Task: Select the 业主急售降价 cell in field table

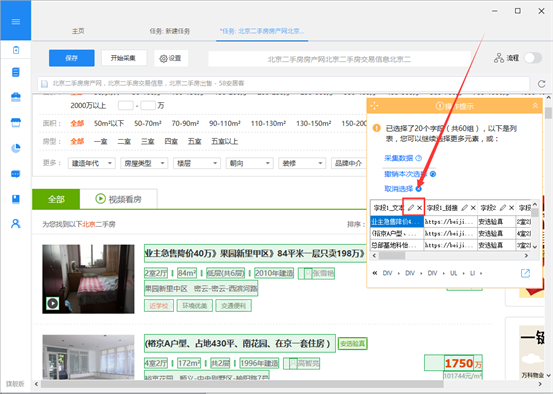Action: coord(397,222)
